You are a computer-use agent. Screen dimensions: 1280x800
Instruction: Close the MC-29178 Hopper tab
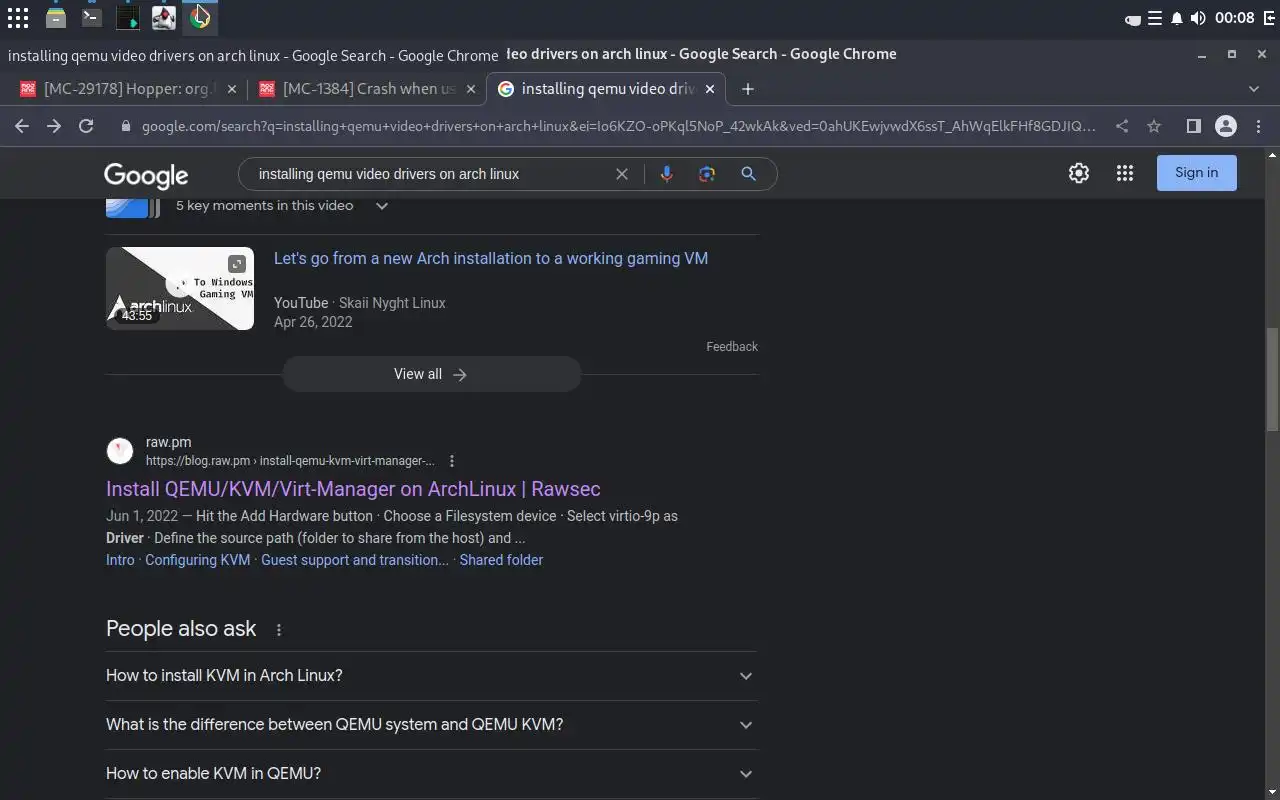coord(232,89)
